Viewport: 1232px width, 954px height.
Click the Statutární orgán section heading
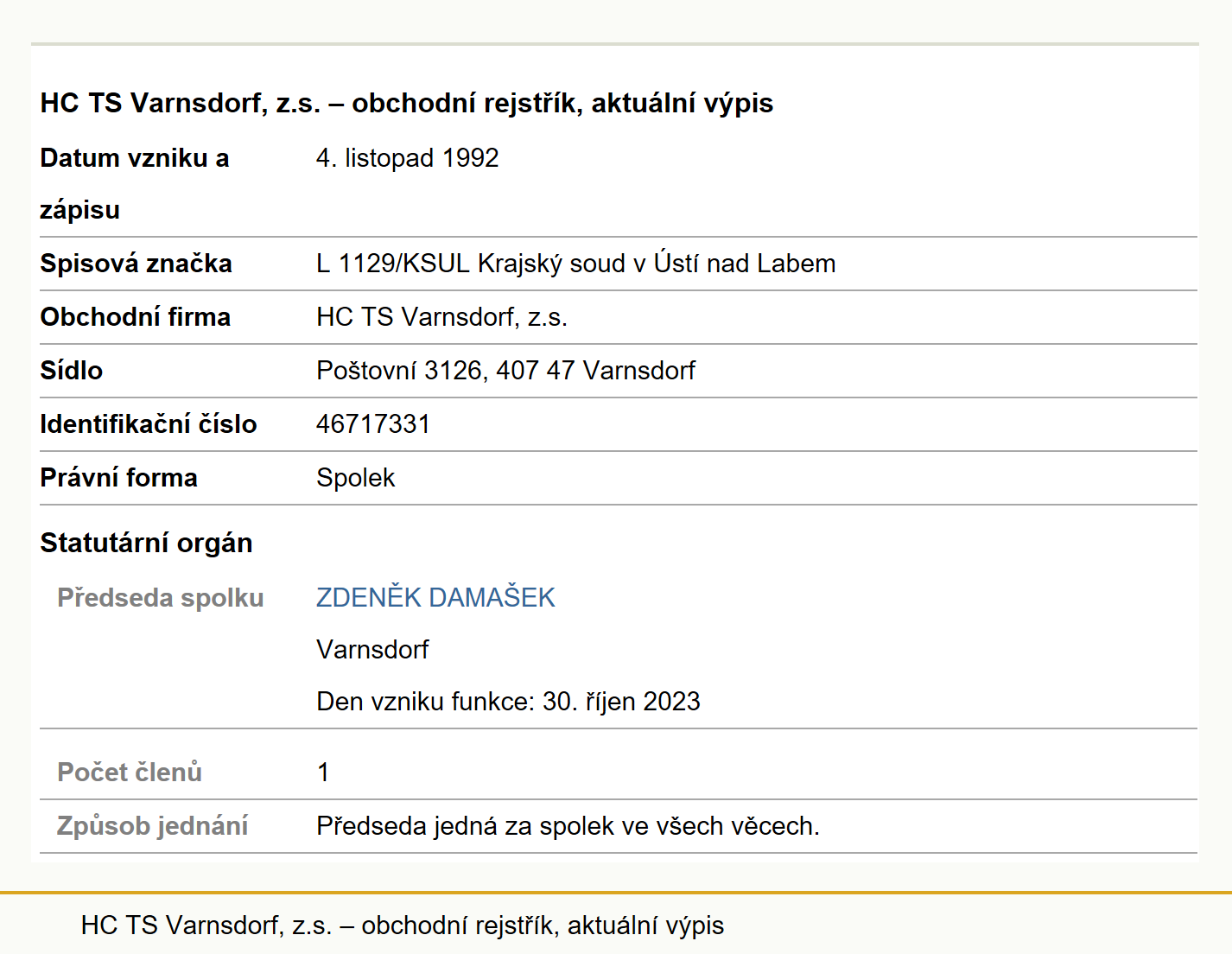[x=147, y=543]
